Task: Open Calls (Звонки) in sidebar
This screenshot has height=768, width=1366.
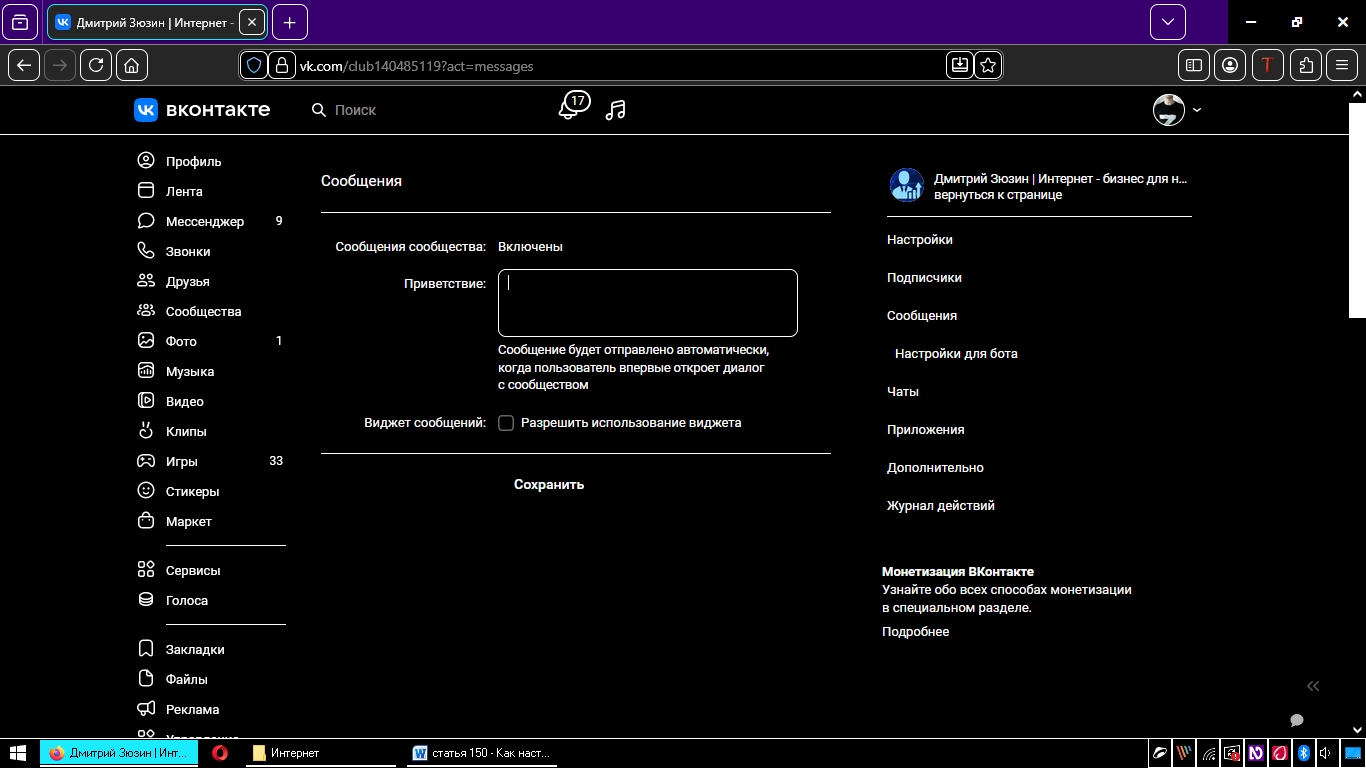Action: (187, 251)
